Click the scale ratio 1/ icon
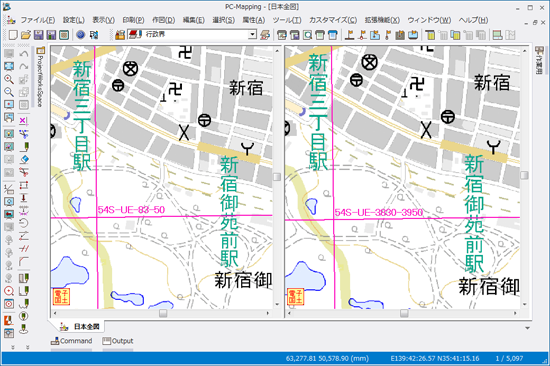The image size is (550, 366). pos(9,189)
